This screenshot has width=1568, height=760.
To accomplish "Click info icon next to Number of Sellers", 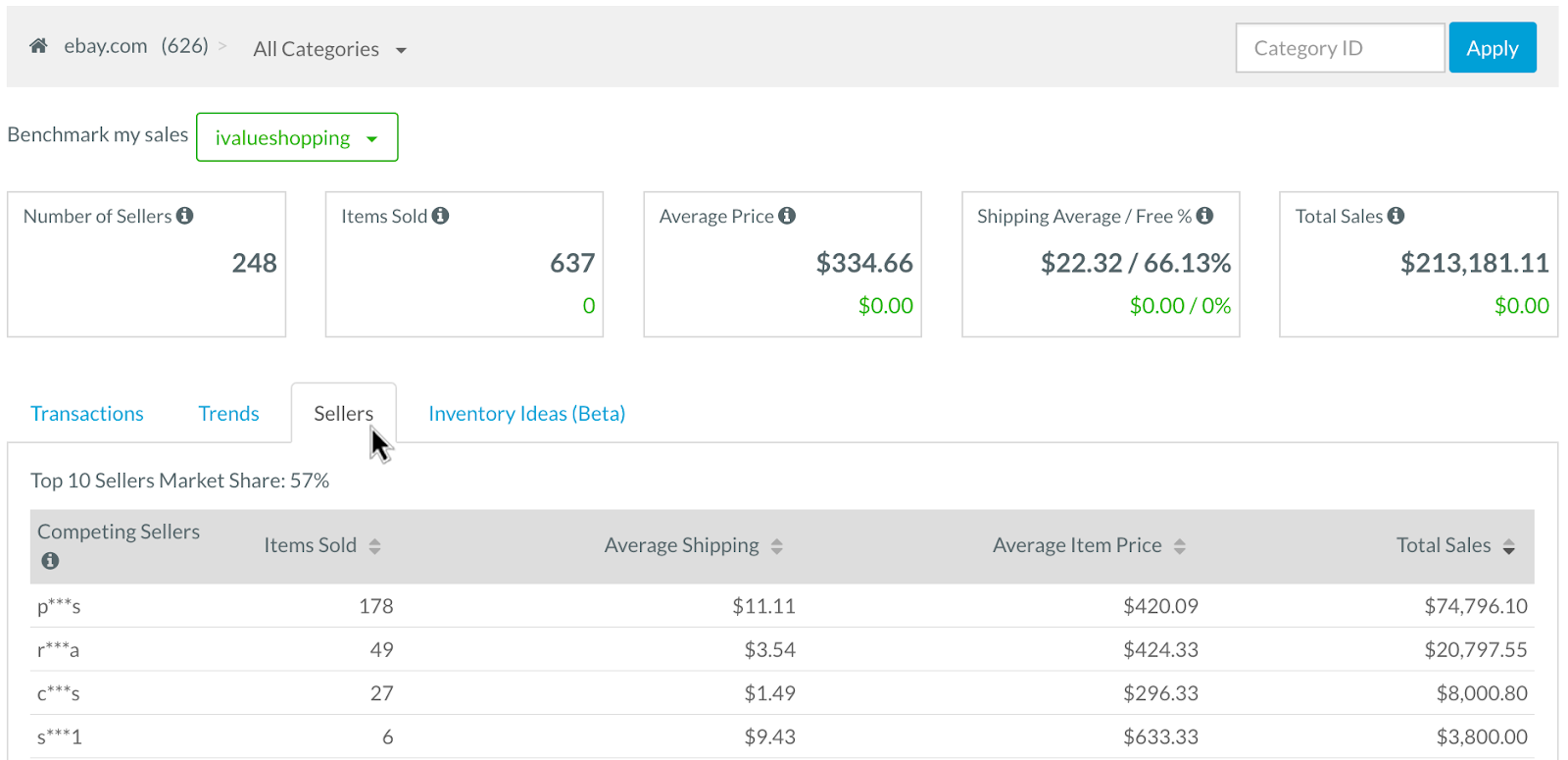I will (185, 216).
